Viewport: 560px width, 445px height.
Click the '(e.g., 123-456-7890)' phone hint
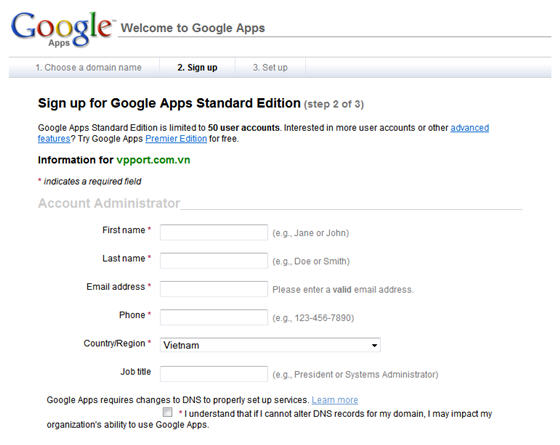(313, 318)
